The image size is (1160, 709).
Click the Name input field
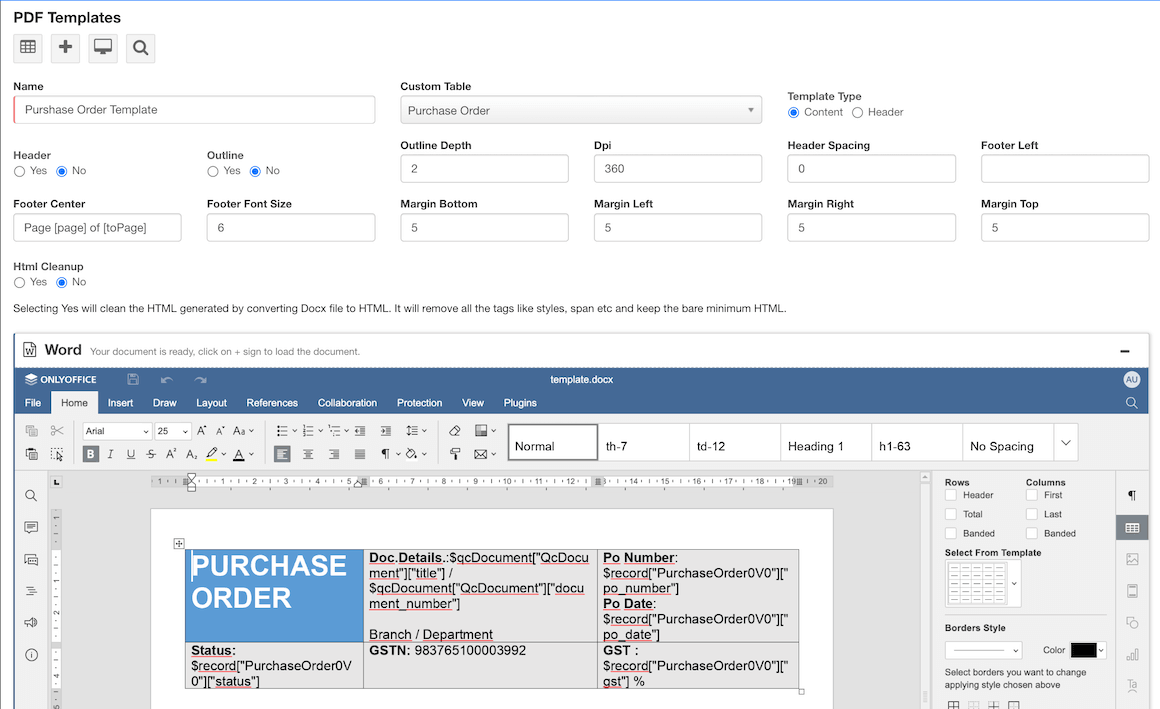[194, 110]
